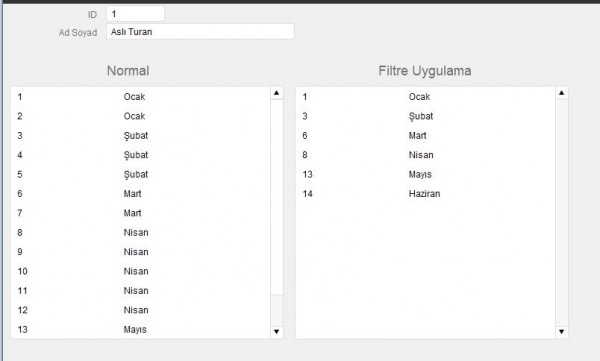Select row 6 Mart in Filtre Uygulama list
The height and width of the screenshot is (361, 600).
(x=426, y=136)
